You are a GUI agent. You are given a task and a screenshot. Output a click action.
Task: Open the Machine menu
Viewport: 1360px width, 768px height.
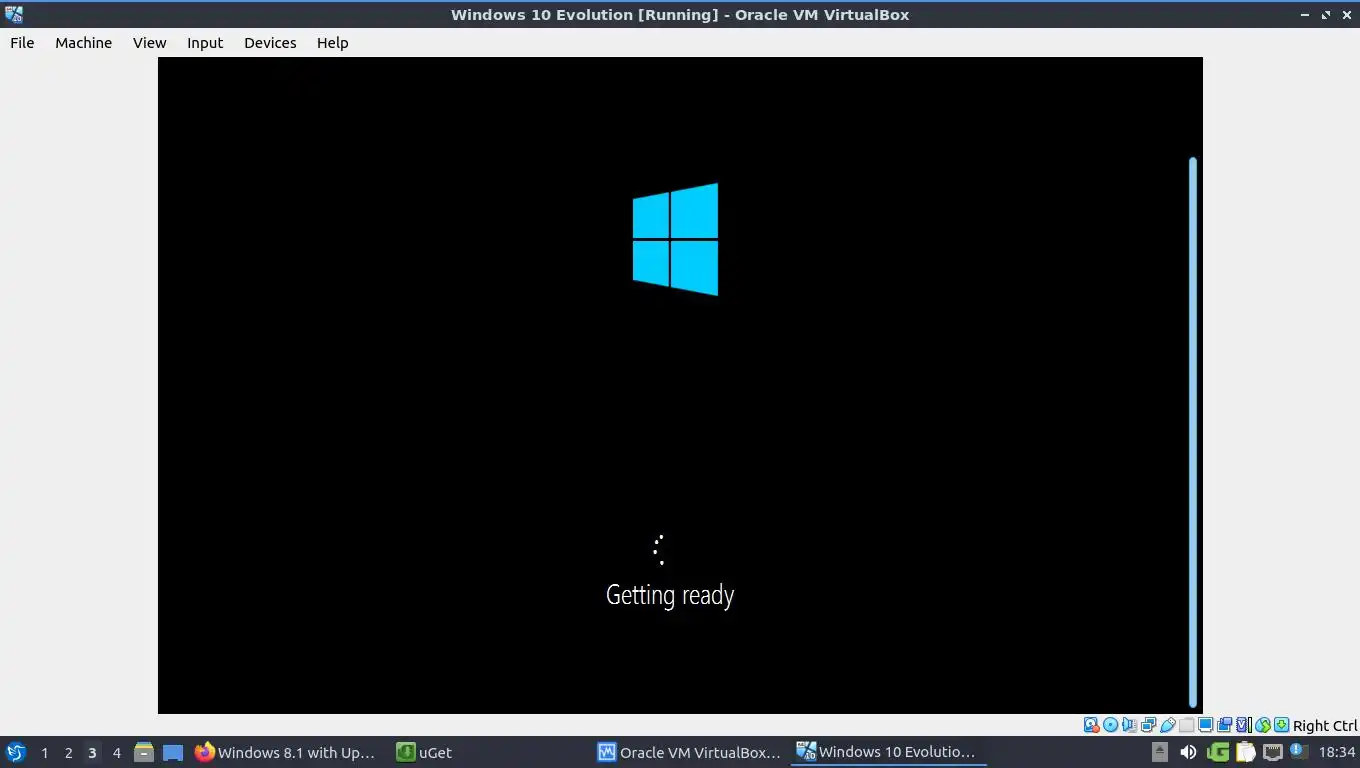(x=83, y=43)
